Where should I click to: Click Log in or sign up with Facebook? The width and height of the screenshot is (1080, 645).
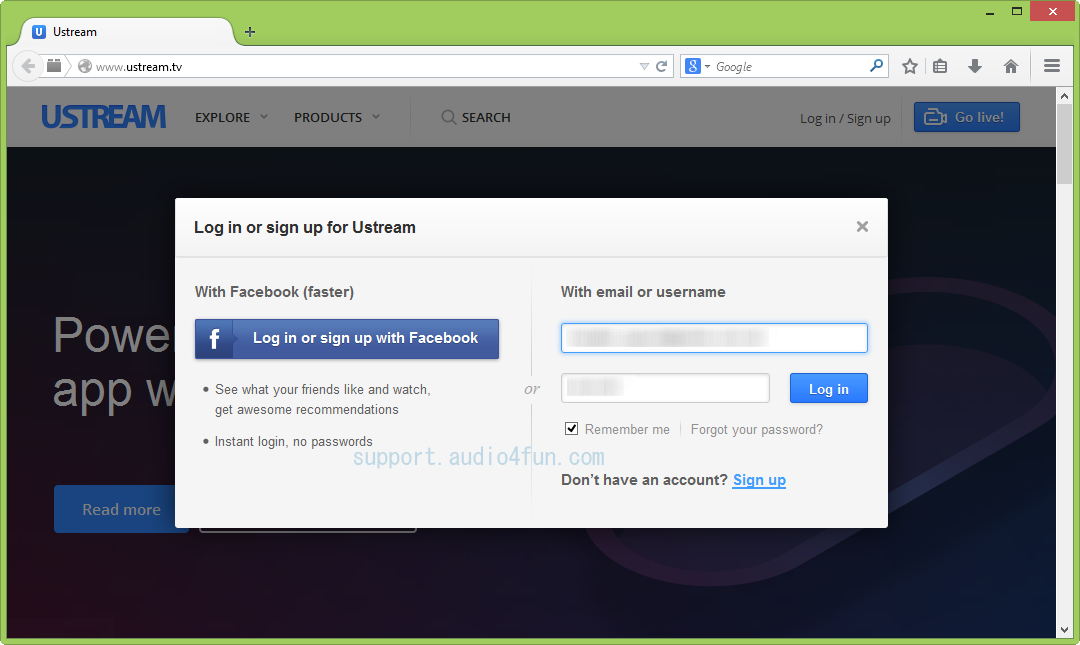click(x=346, y=338)
